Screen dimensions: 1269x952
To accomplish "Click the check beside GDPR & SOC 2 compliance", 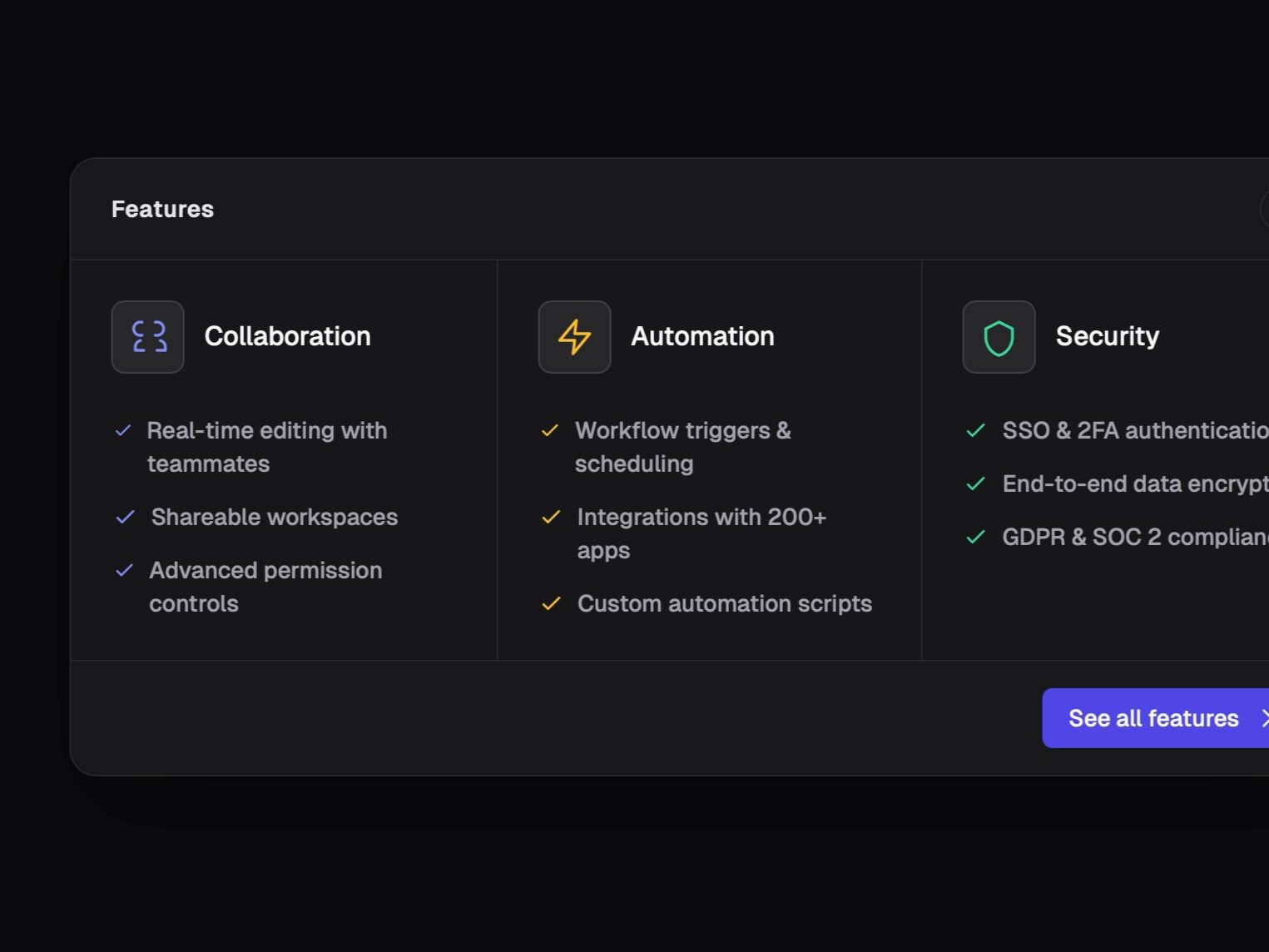I will pos(975,537).
